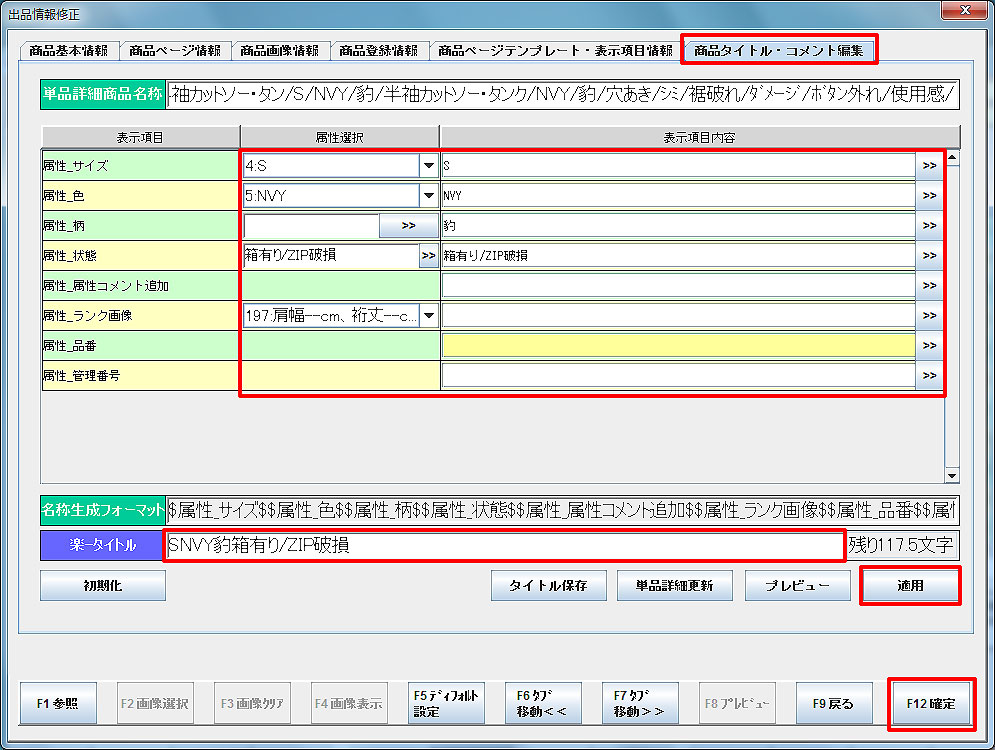Click >> at end of 属性_管理番号 row
The width and height of the screenshot is (995, 750).
(x=929, y=376)
